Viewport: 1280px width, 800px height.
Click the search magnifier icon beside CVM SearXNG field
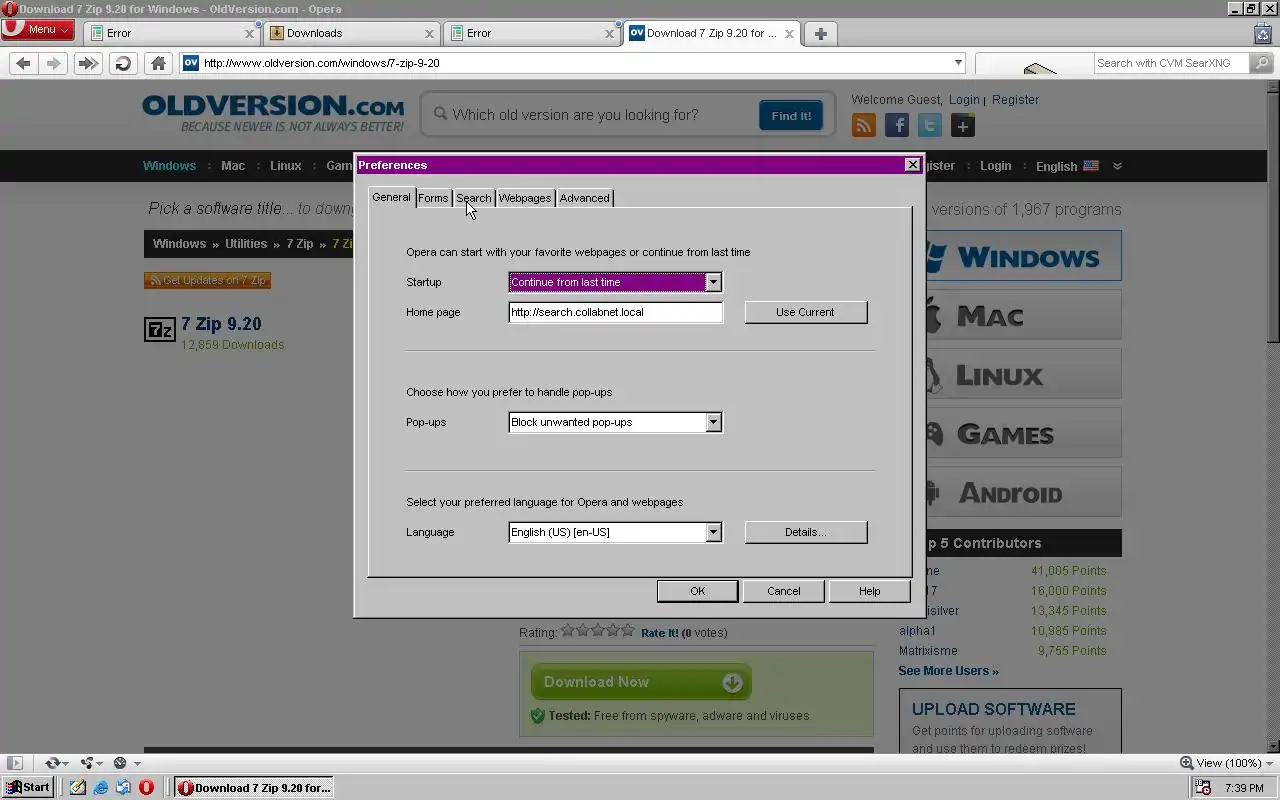[1262, 63]
